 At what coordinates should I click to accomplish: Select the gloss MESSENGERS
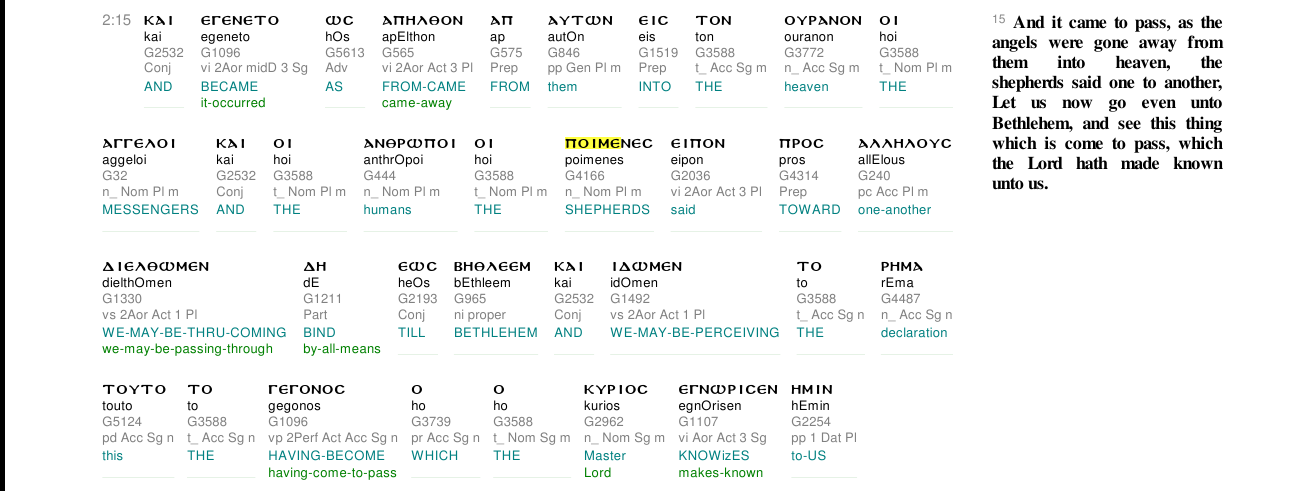(x=150, y=210)
